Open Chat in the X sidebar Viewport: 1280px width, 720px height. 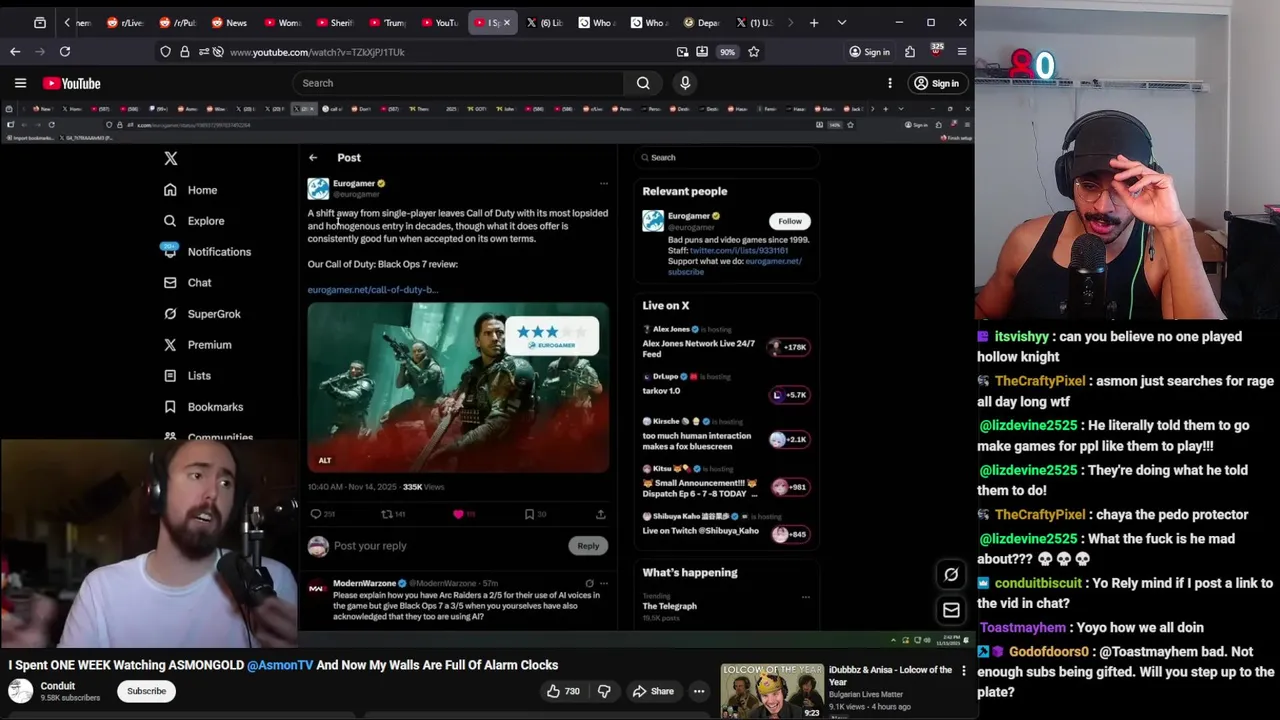click(188, 283)
